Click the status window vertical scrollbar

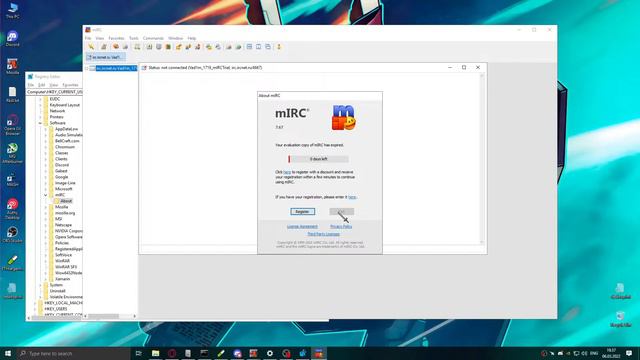click(x=482, y=159)
